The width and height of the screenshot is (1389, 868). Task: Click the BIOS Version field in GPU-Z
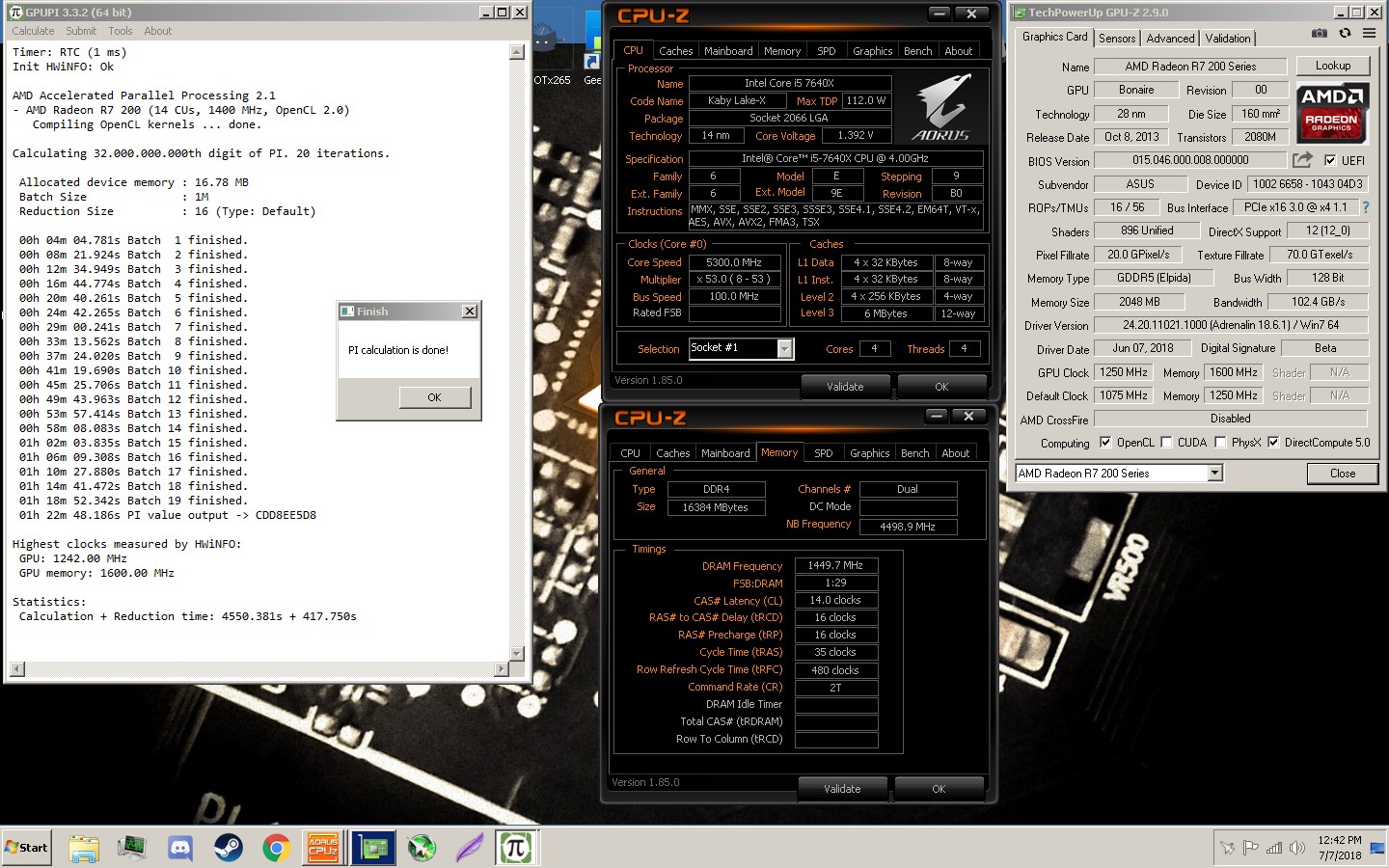click(1190, 160)
